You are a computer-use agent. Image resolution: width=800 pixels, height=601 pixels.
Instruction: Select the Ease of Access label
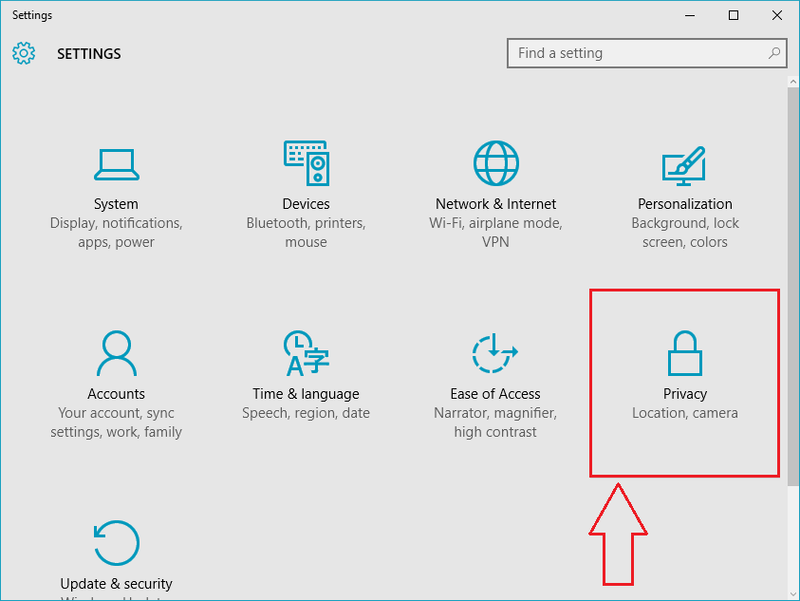pyautogui.click(x=495, y=394)
